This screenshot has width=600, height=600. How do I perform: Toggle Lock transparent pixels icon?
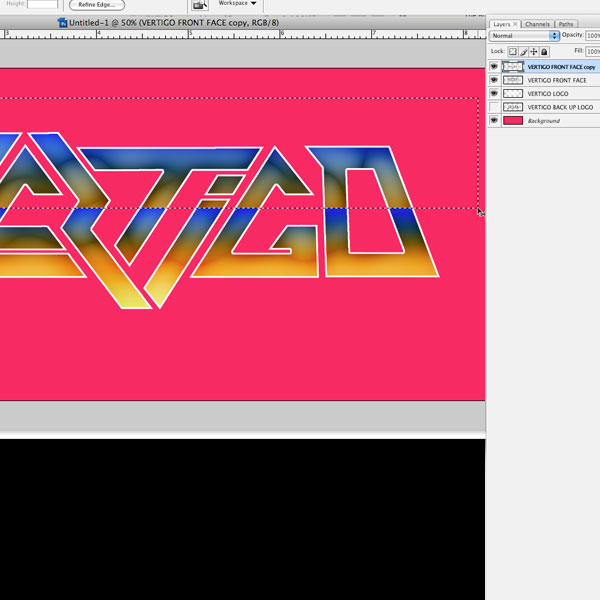(x=513, y=51)
